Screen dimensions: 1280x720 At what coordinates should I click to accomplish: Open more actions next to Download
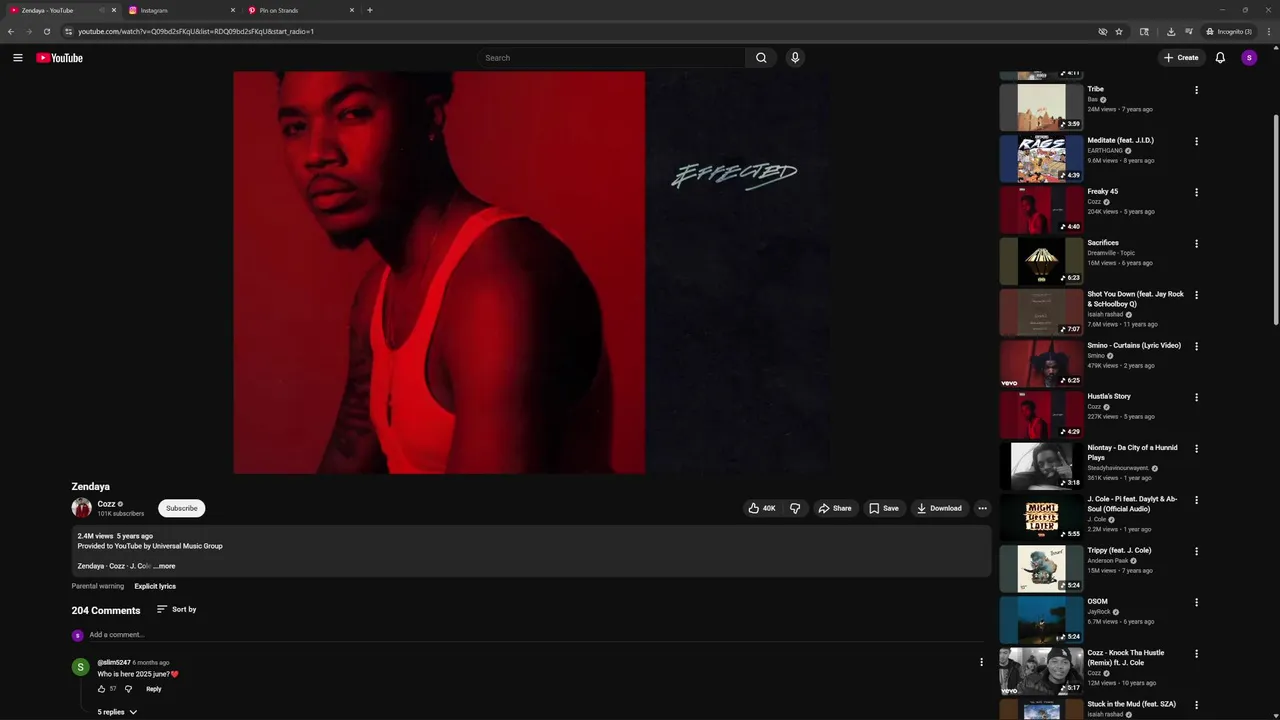click(x=982, y=508)
